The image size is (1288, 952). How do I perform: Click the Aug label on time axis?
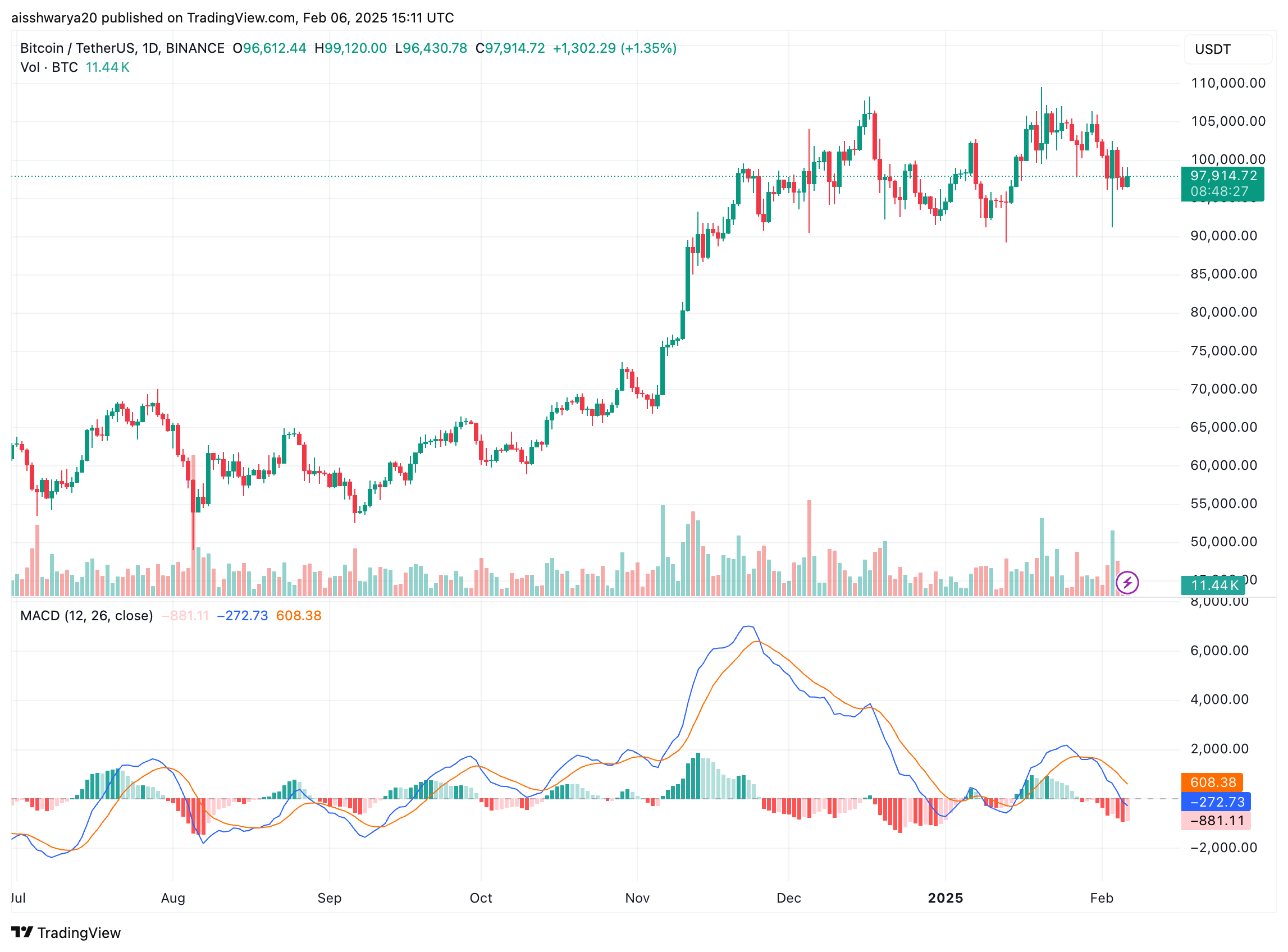[x=173, y=899]
